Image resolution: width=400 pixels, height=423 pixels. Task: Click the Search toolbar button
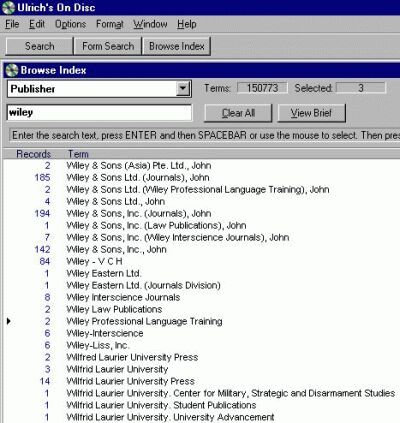[39, 46]
